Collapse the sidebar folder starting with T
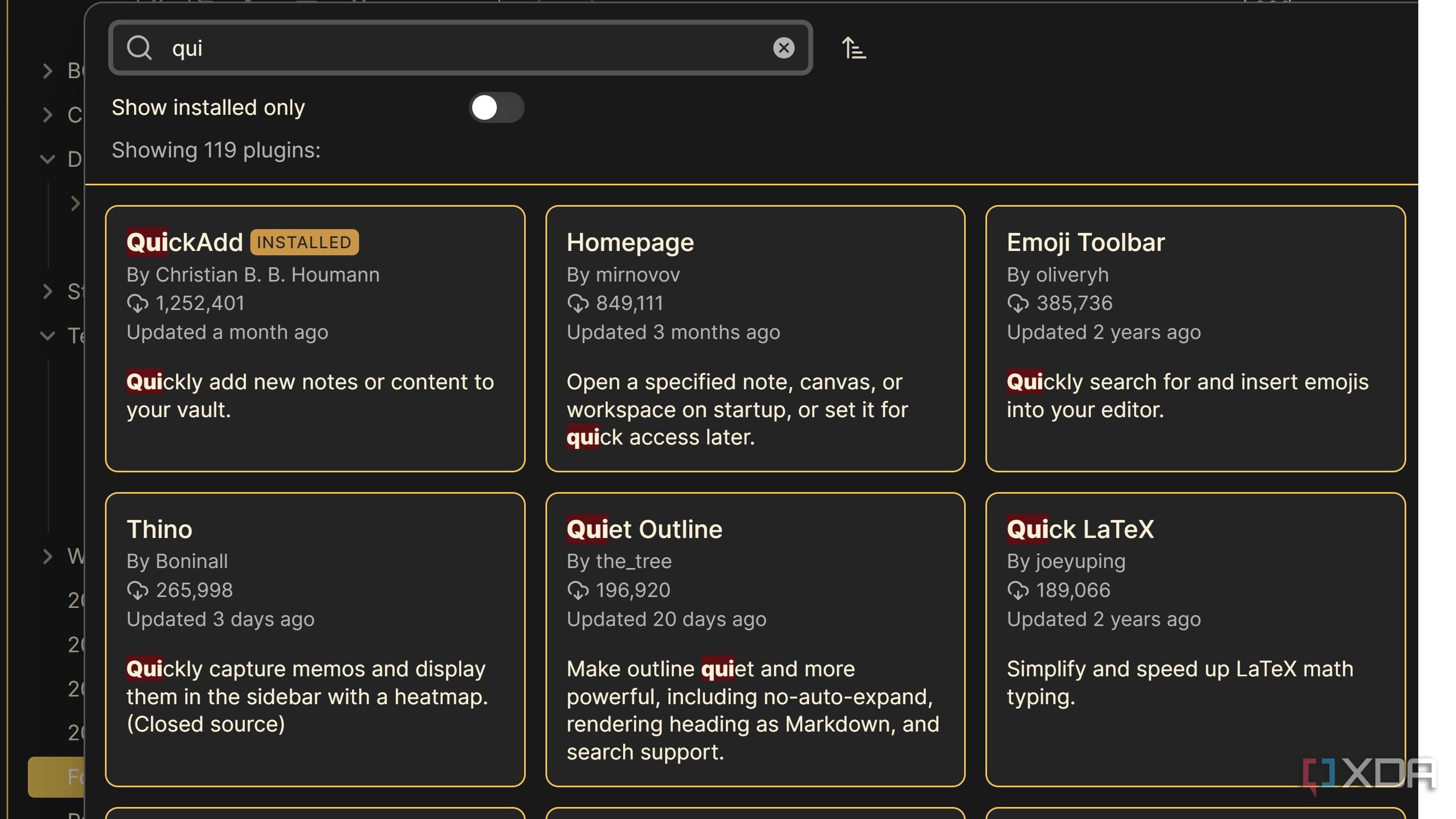Image resolution: width=1456 pixels, height=819 pixels. (x=48, y=336)
